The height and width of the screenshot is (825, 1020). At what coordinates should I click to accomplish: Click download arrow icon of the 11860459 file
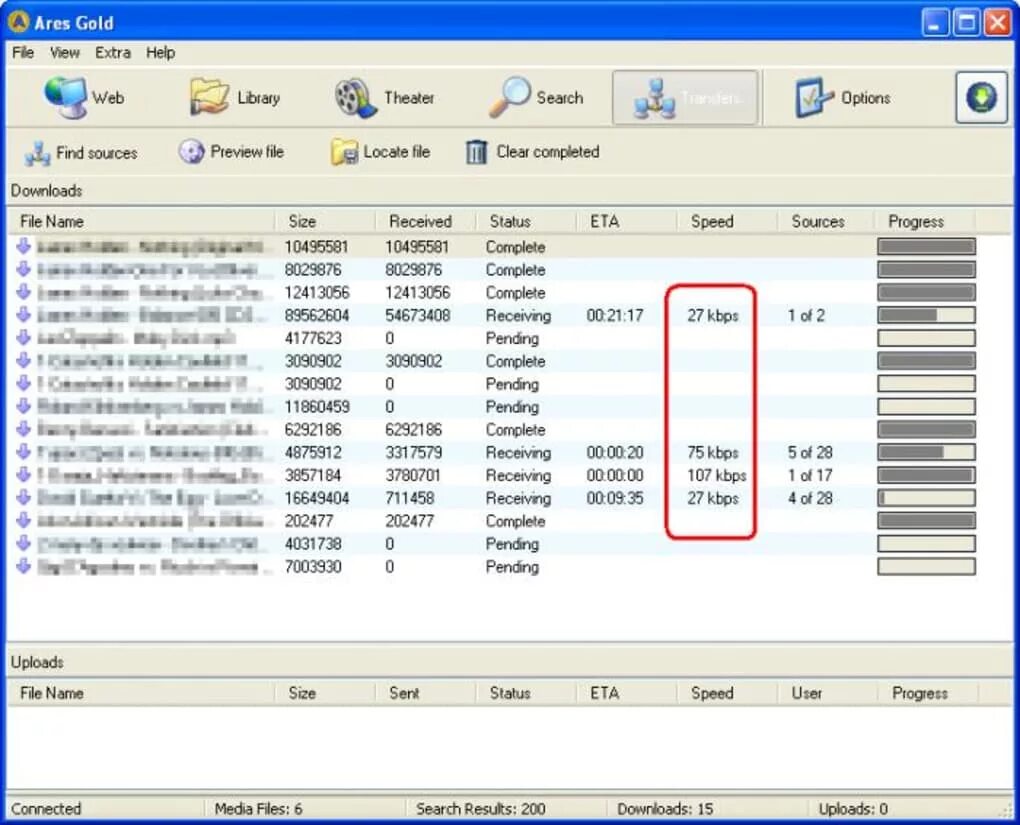point(23,406)
